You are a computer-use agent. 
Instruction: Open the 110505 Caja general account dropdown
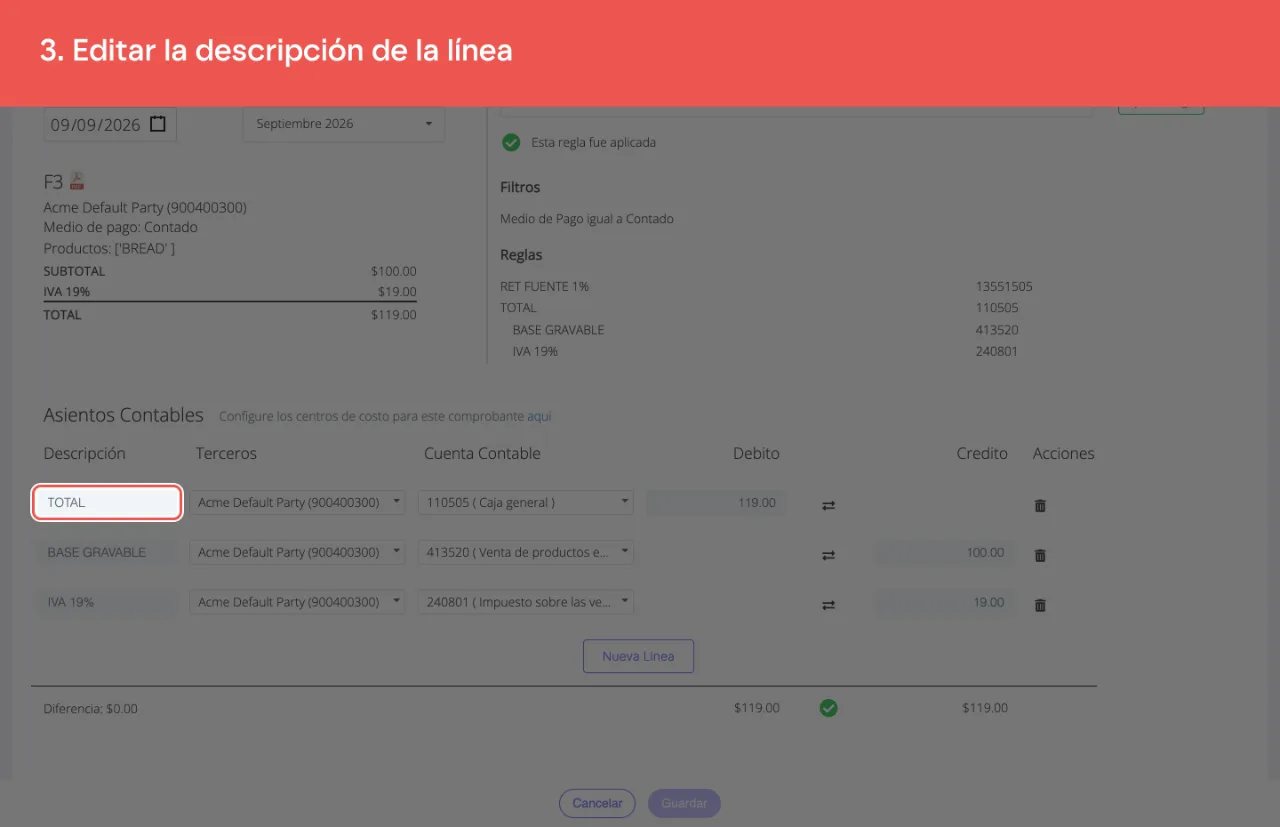526,502
